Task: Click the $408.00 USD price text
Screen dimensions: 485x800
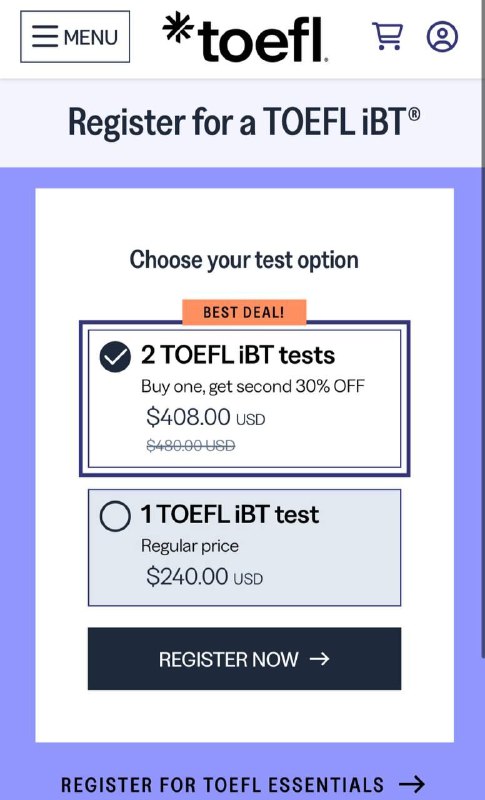Action: [x=206, y=417]
